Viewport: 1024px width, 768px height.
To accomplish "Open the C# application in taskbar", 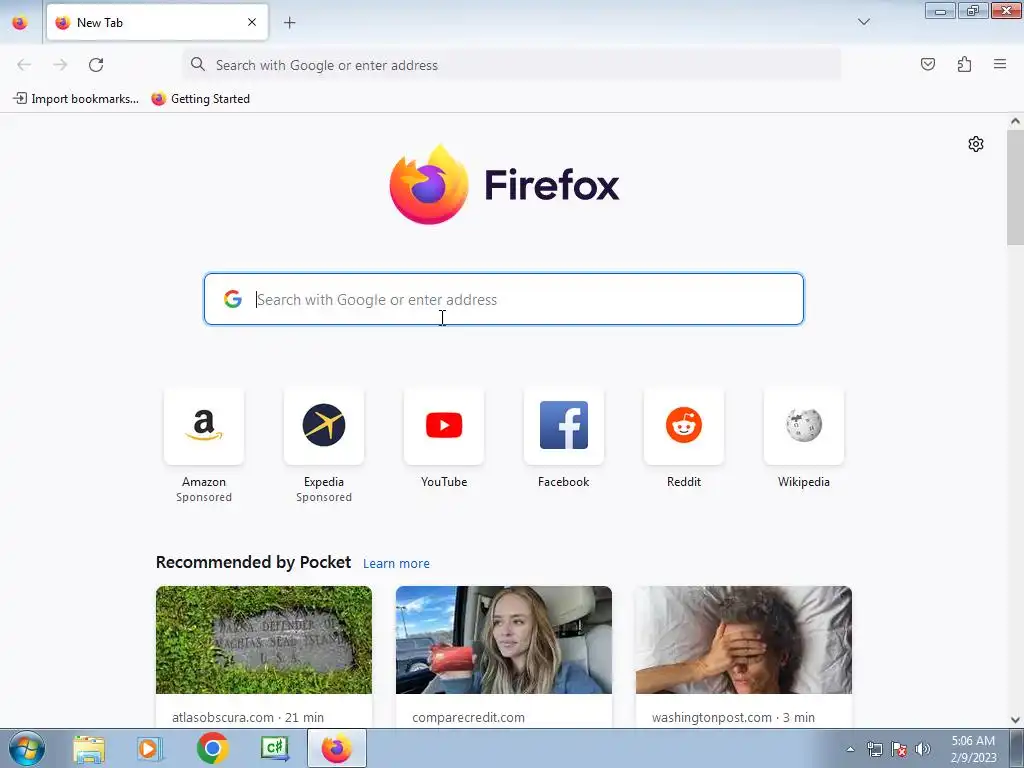I will [x=275, y=748].
